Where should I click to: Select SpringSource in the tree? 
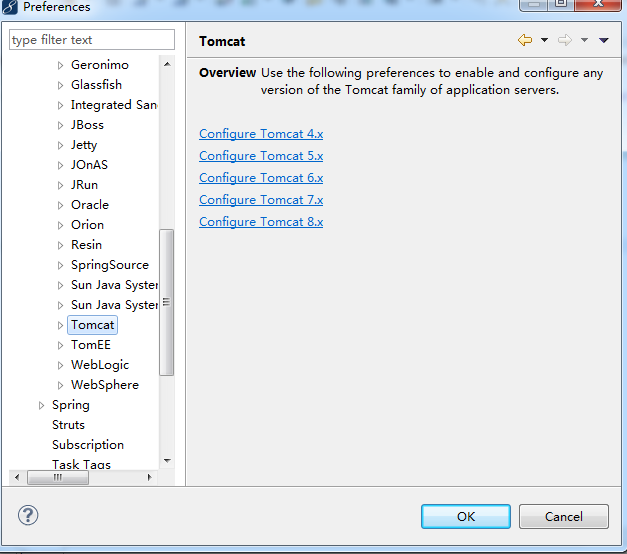tap(110, 265)
